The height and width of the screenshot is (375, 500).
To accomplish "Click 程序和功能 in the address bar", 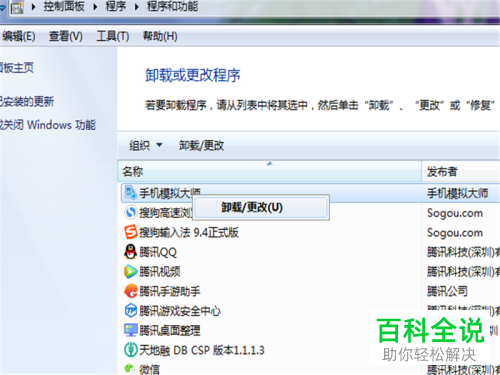I will [x=172, y=6].
